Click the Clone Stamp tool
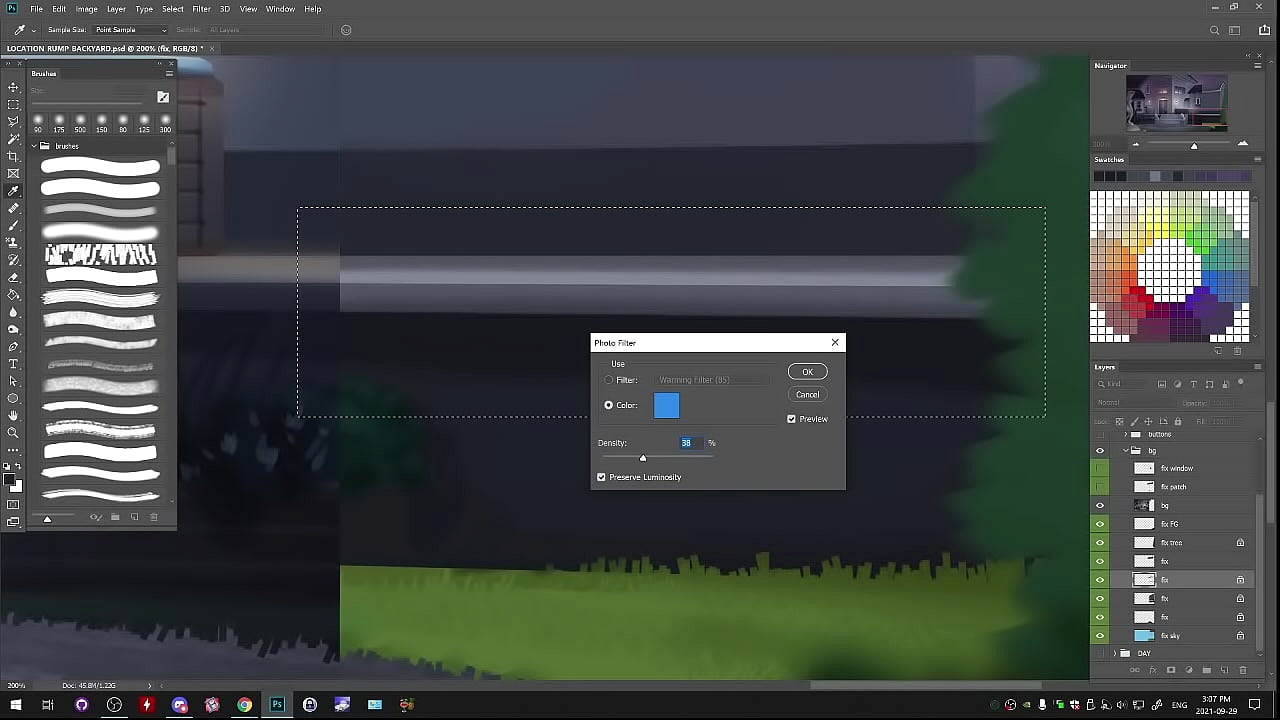 click(x=13, y=243)
